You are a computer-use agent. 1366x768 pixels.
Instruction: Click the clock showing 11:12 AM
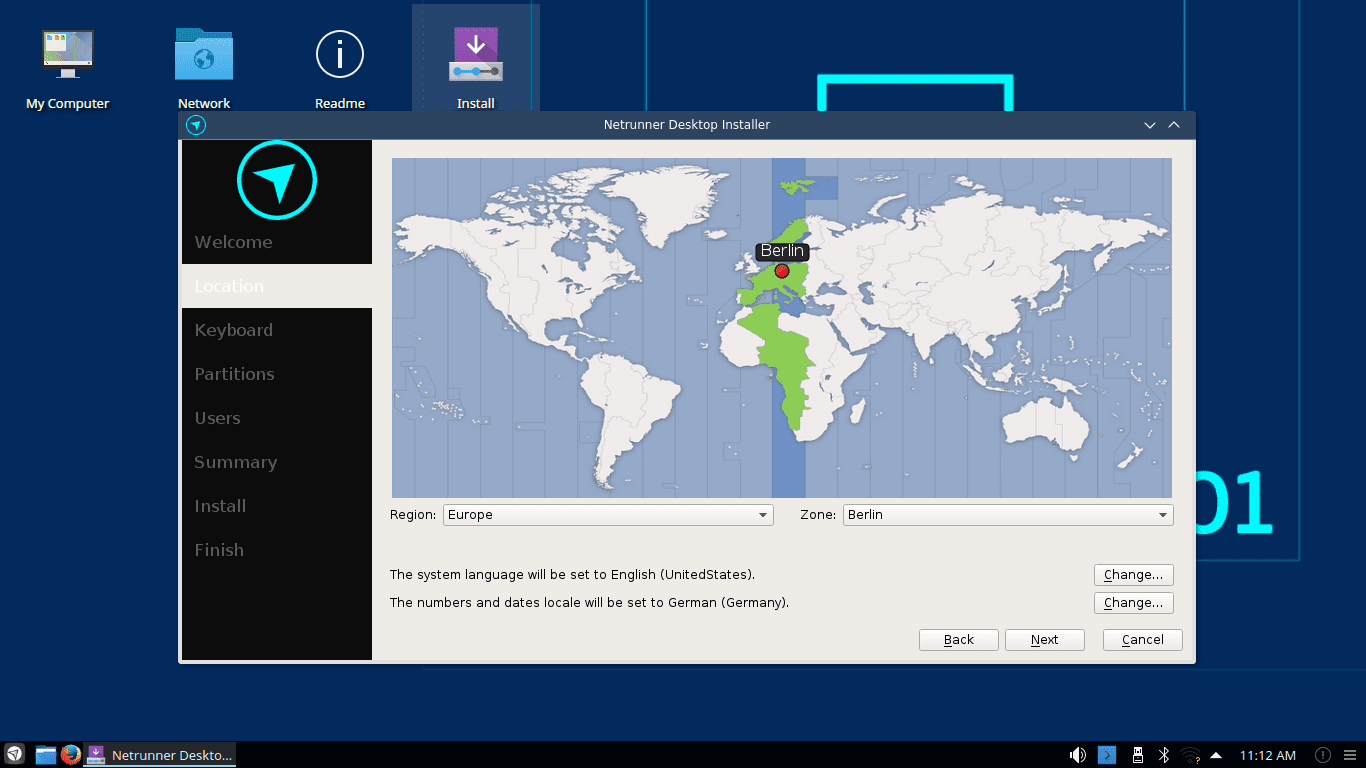[1268, 755]
